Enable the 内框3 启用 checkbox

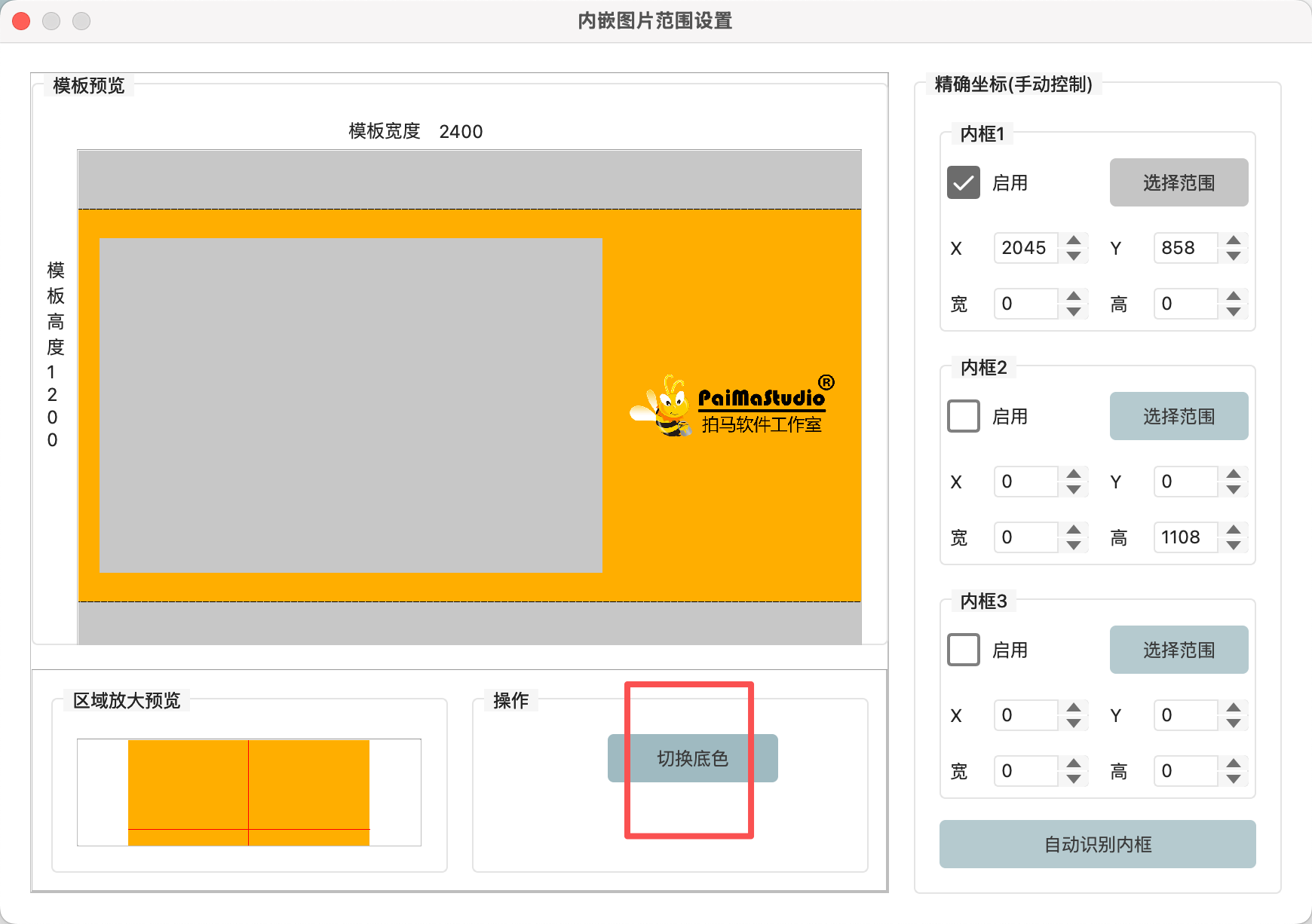pyautogui.click(x=963, y=650)
